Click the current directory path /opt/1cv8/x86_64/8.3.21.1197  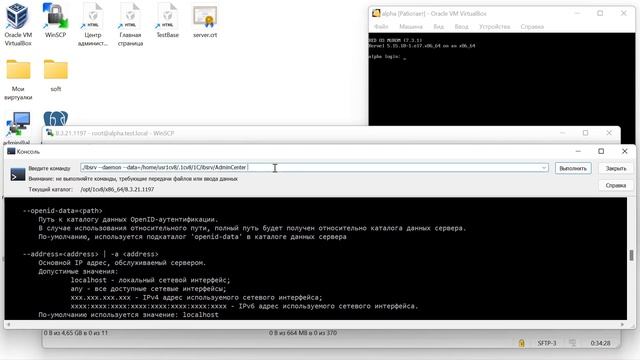(117, 189)
